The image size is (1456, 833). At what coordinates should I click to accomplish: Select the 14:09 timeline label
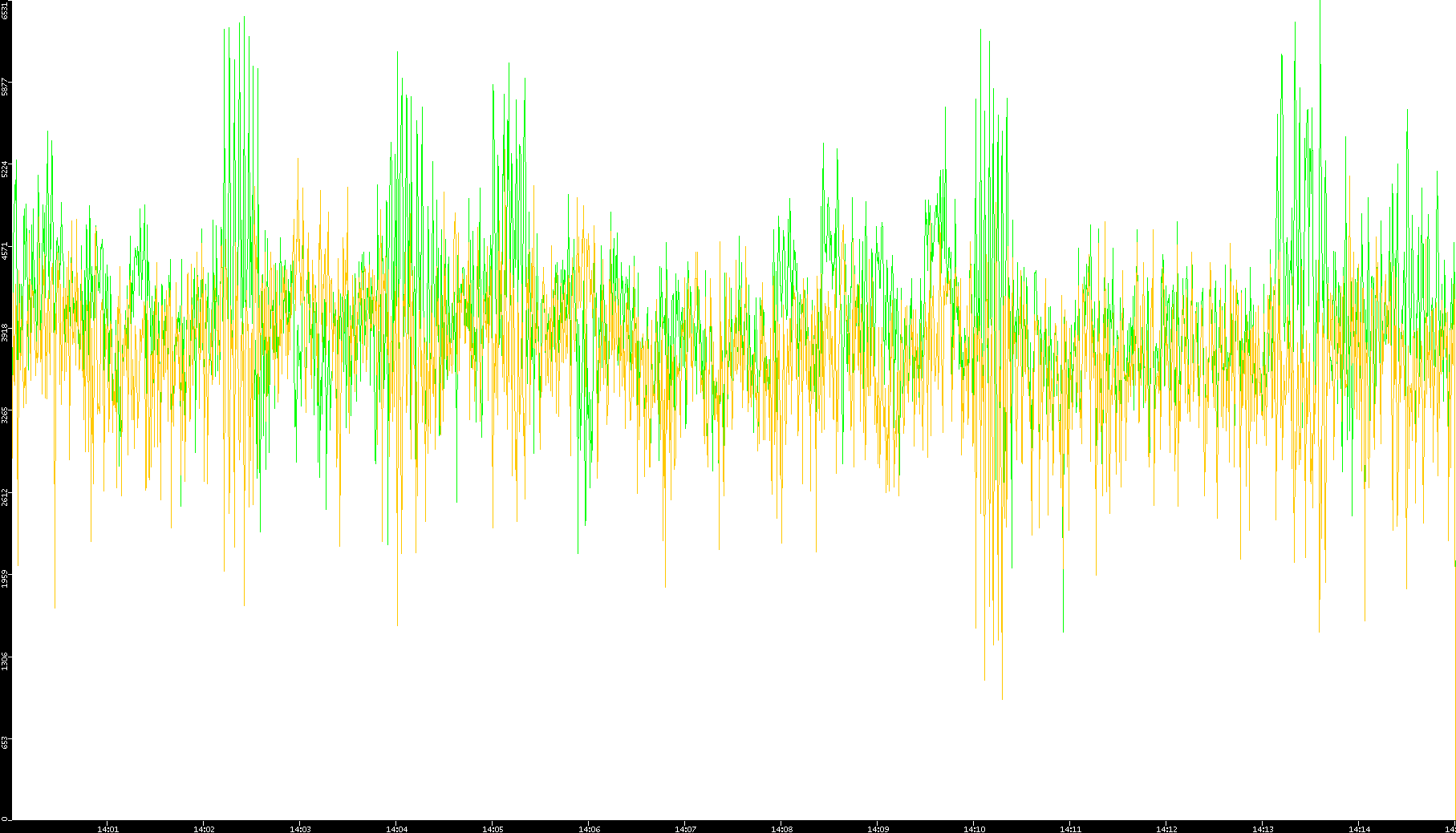tap(878, 829)
